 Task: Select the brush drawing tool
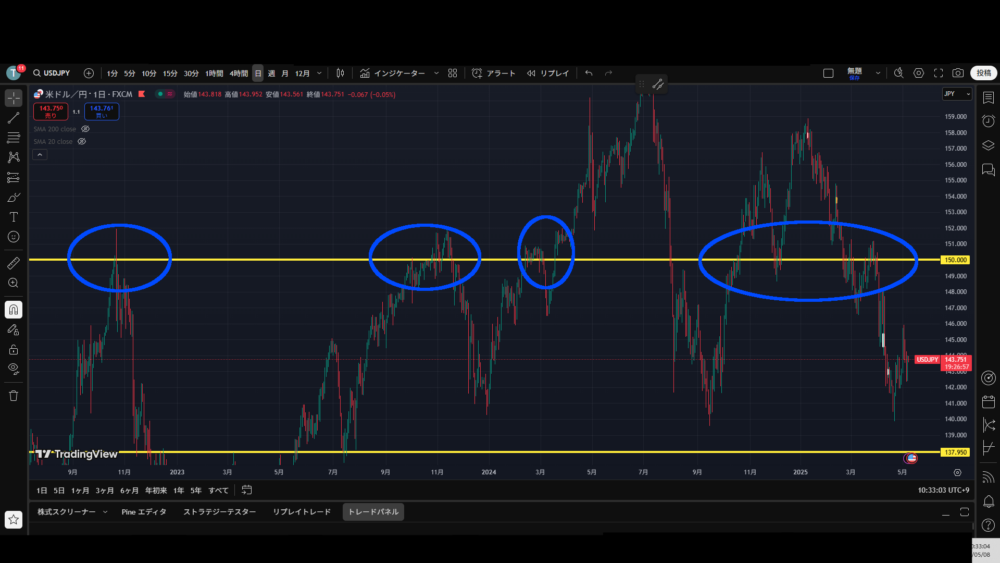click(13, 197)
